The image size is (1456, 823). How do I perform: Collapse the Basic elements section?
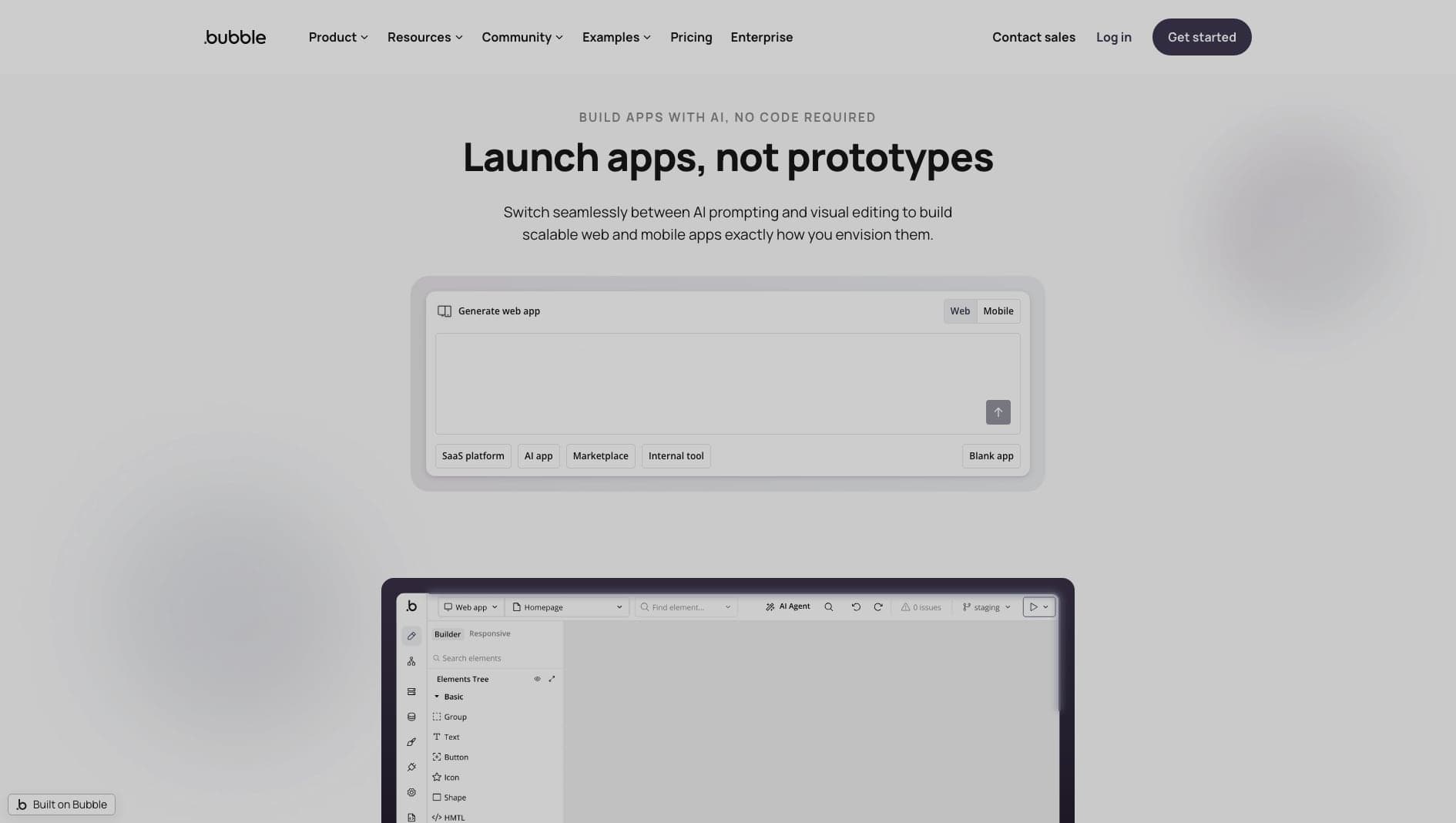(437, 697)
